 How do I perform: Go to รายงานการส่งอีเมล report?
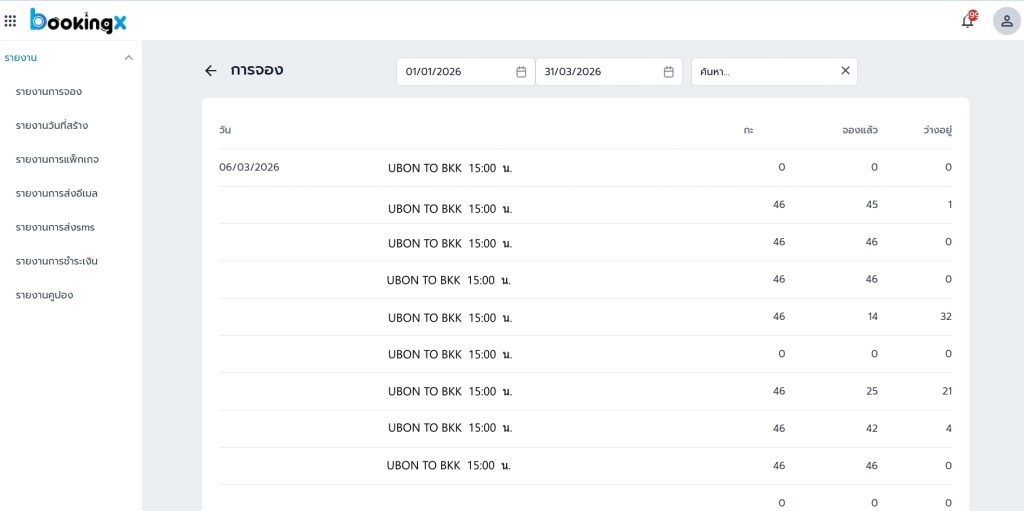(x=56, y=193)
